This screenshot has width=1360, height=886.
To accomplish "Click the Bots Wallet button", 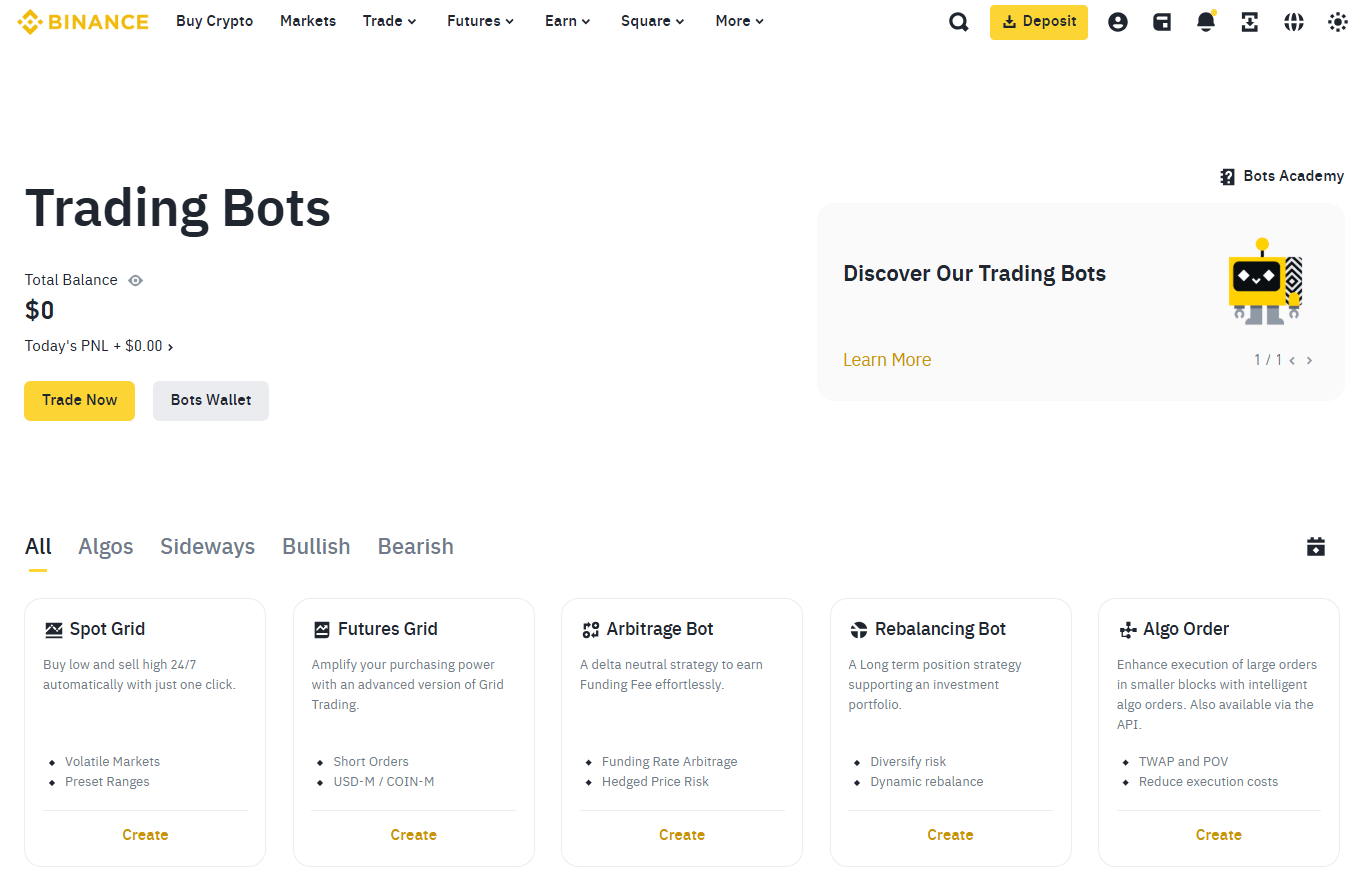I will point(211,400).
